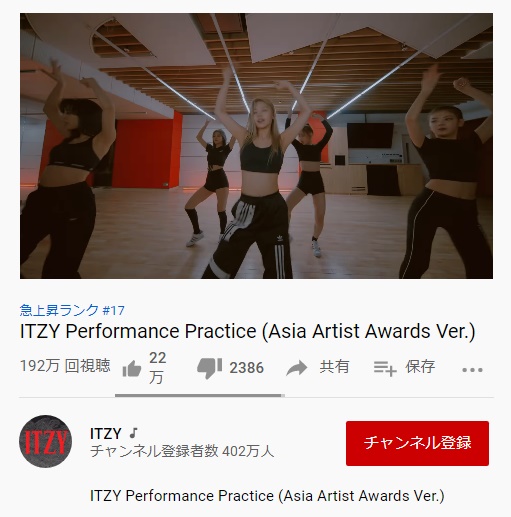Click the dance practice video player
This screenshot has width=511, height=517.
click(256, 146)
